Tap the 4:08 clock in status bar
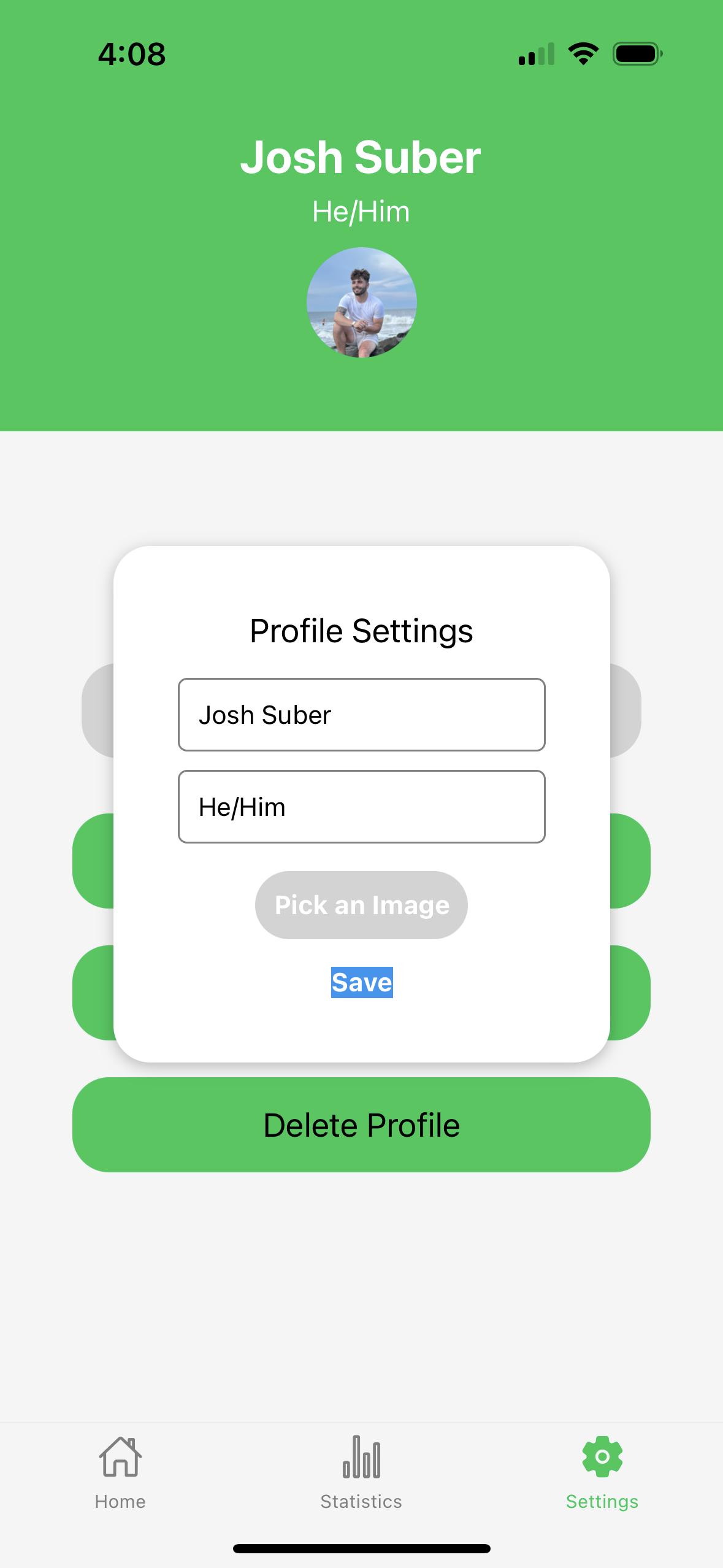 click(x=132, y=54)
